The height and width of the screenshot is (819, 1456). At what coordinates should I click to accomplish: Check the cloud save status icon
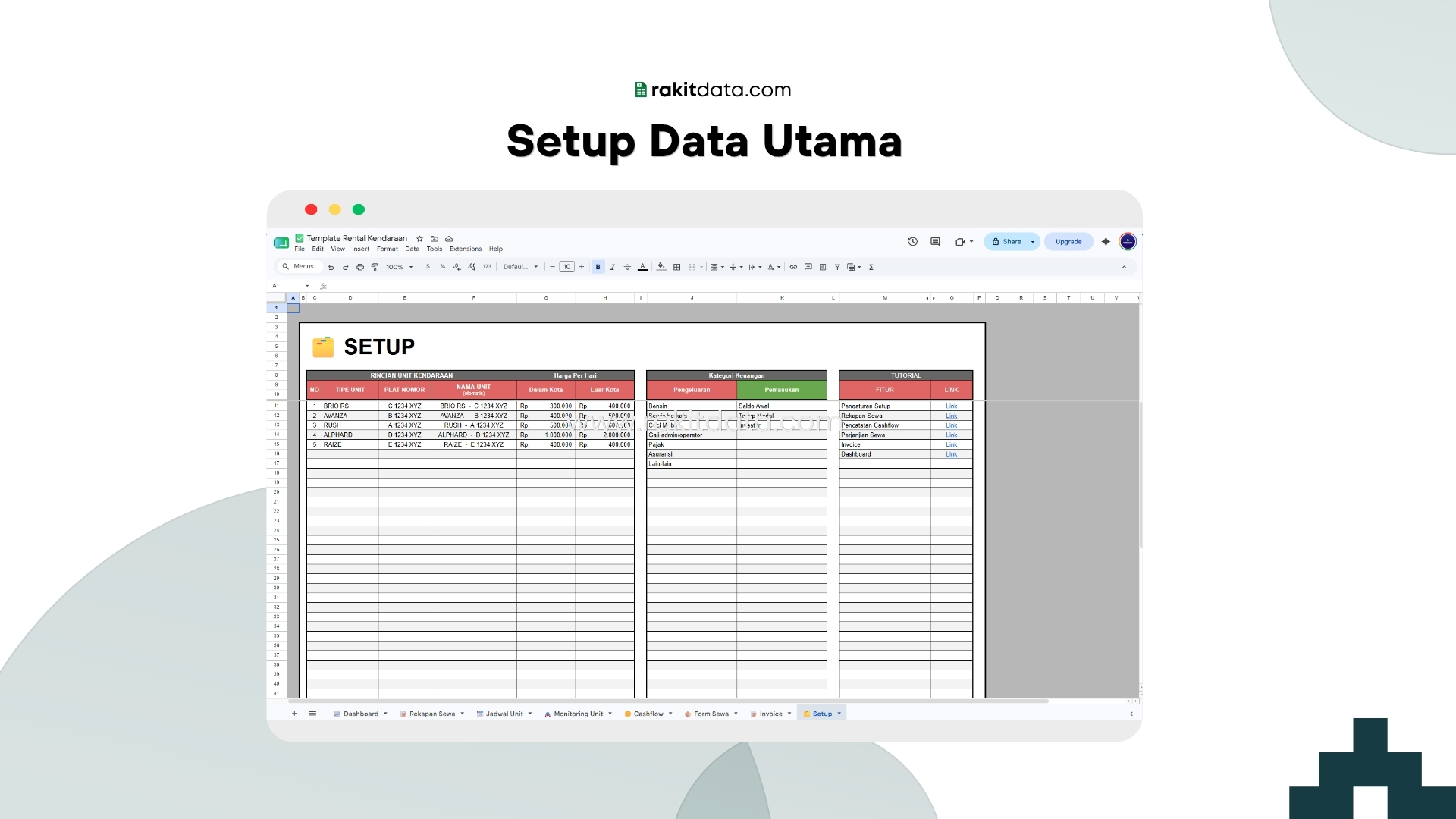point(449,239)
